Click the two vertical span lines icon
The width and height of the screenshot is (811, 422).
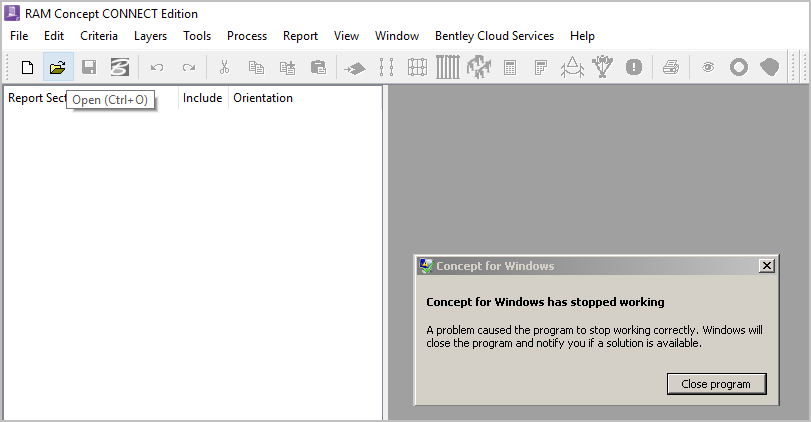click(x=386, y=67)
